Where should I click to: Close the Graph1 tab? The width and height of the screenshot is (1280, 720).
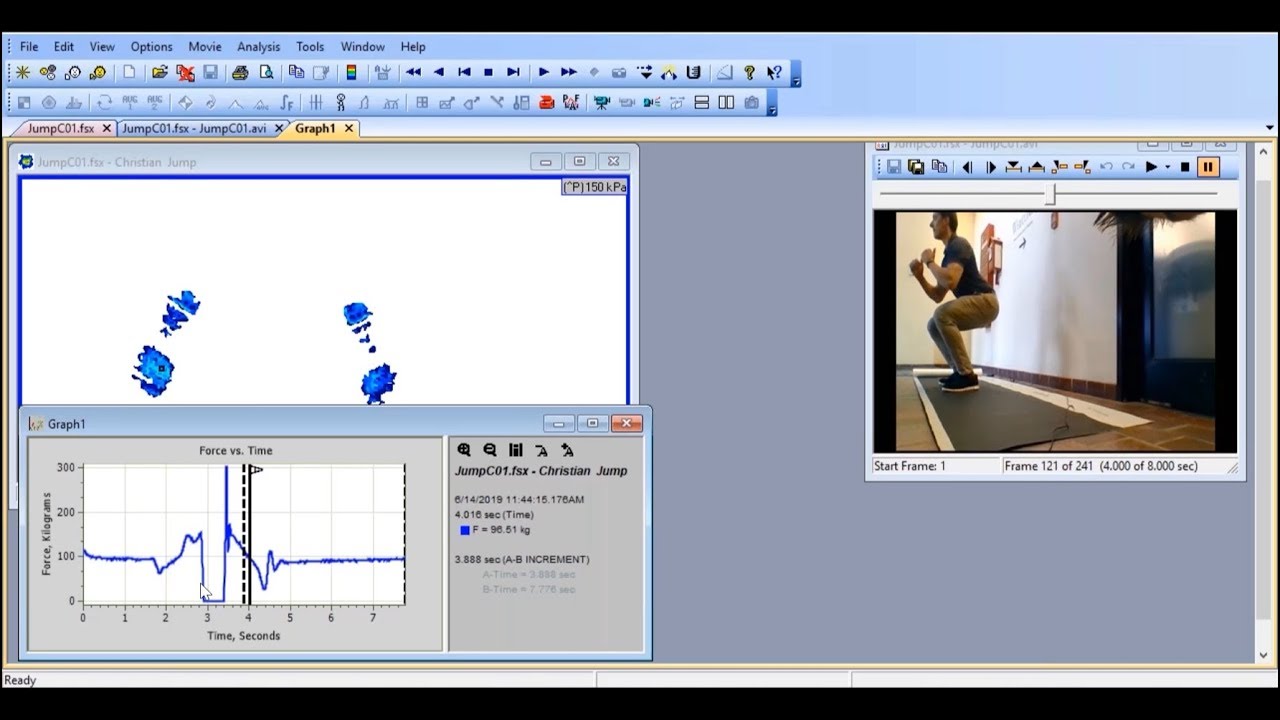coord(349,128)
